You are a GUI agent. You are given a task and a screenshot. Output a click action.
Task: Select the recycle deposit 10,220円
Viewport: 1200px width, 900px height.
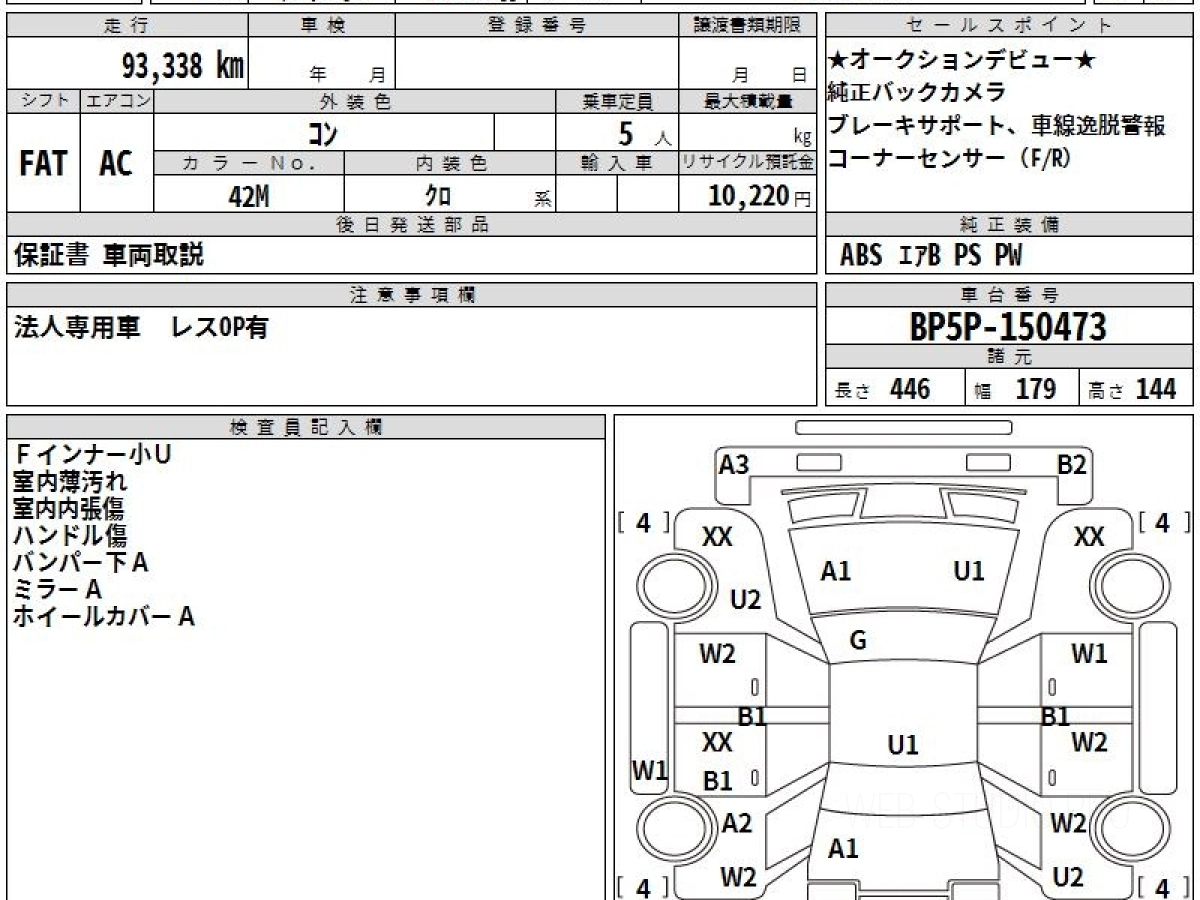point(759,196)
